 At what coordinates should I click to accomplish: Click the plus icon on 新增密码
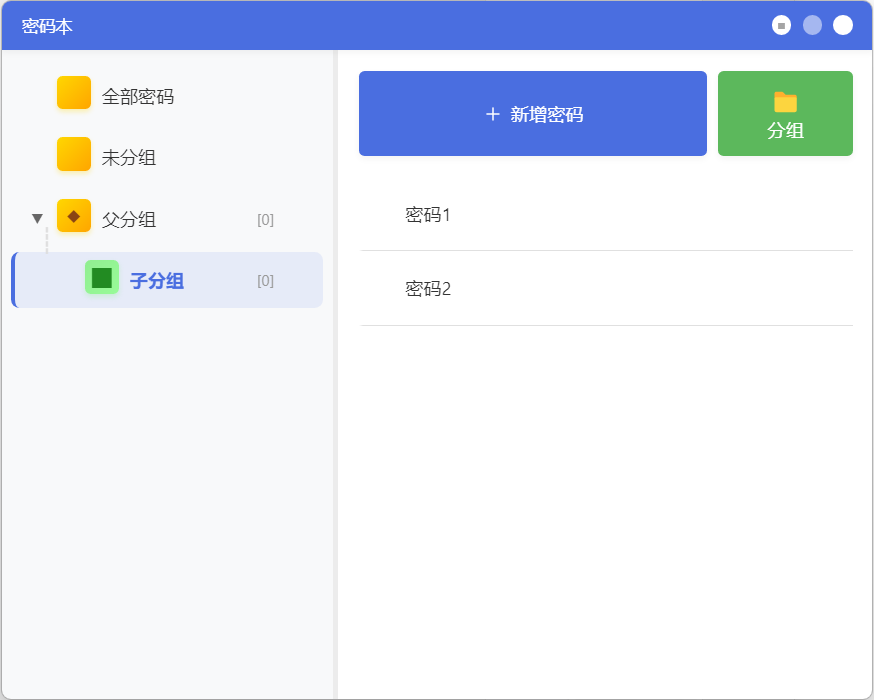click(x=492, y=115)
